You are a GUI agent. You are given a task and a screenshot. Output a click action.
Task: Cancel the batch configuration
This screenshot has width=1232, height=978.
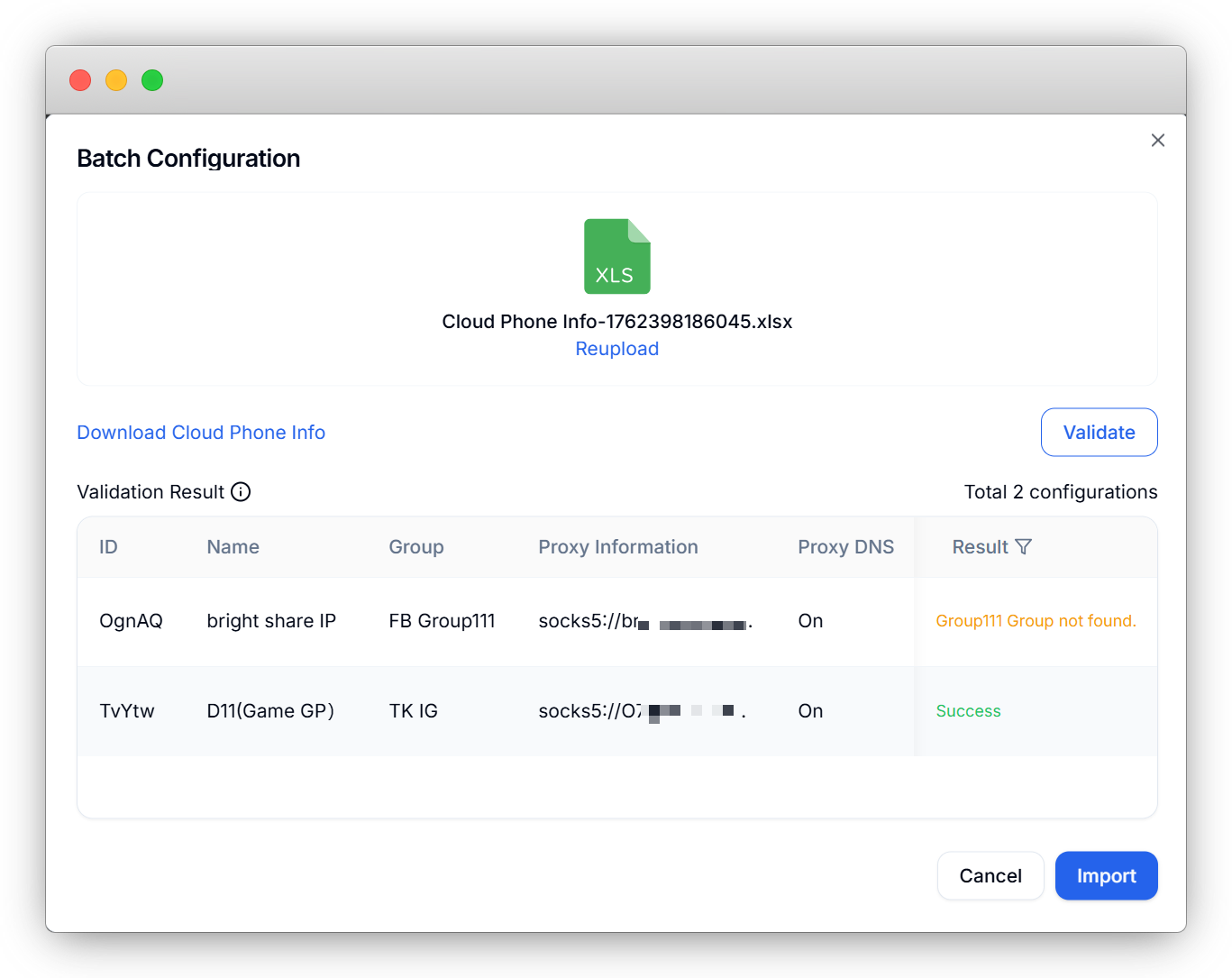tap(990, 876)
